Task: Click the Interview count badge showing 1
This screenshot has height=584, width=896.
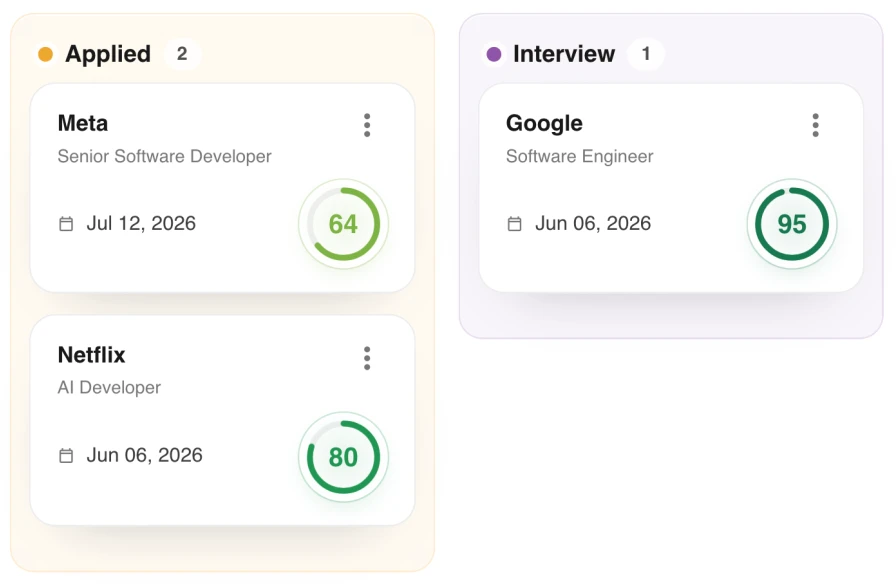Action: (x=646, y=54)
